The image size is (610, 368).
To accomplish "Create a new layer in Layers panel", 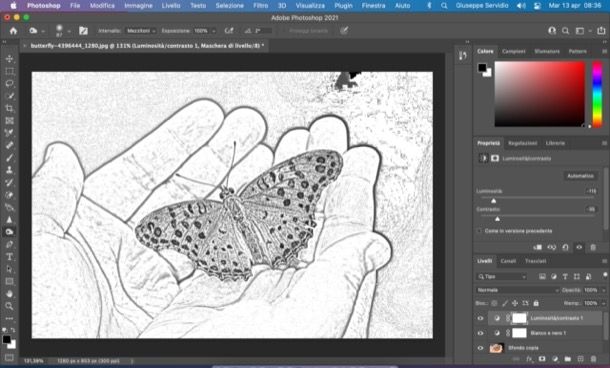I will pos(580,359).
